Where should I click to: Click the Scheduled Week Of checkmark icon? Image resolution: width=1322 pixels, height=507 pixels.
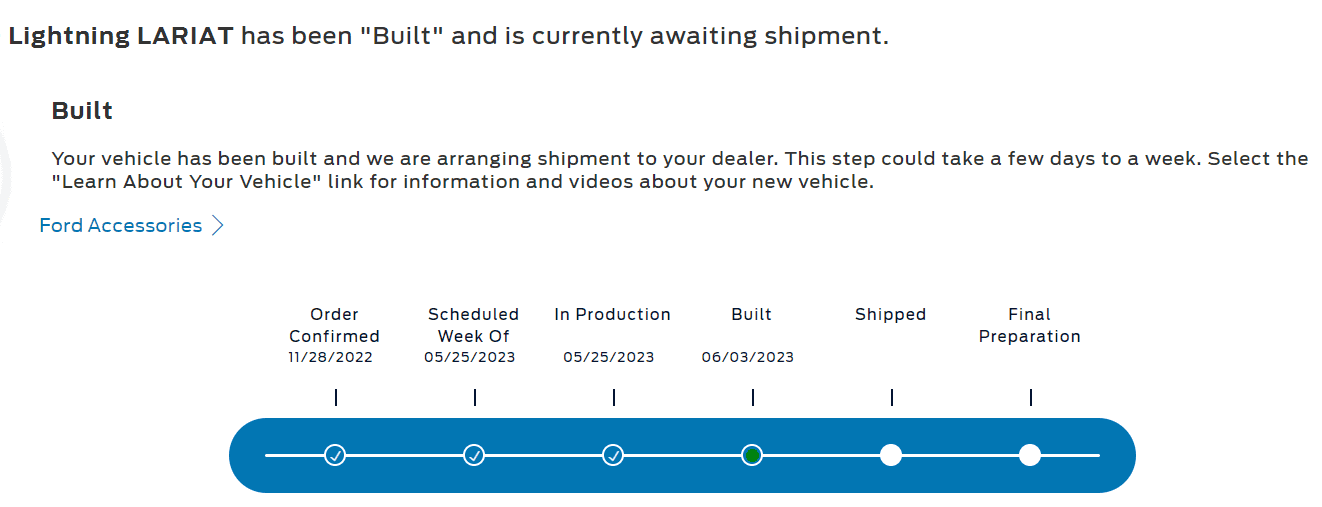475,456
